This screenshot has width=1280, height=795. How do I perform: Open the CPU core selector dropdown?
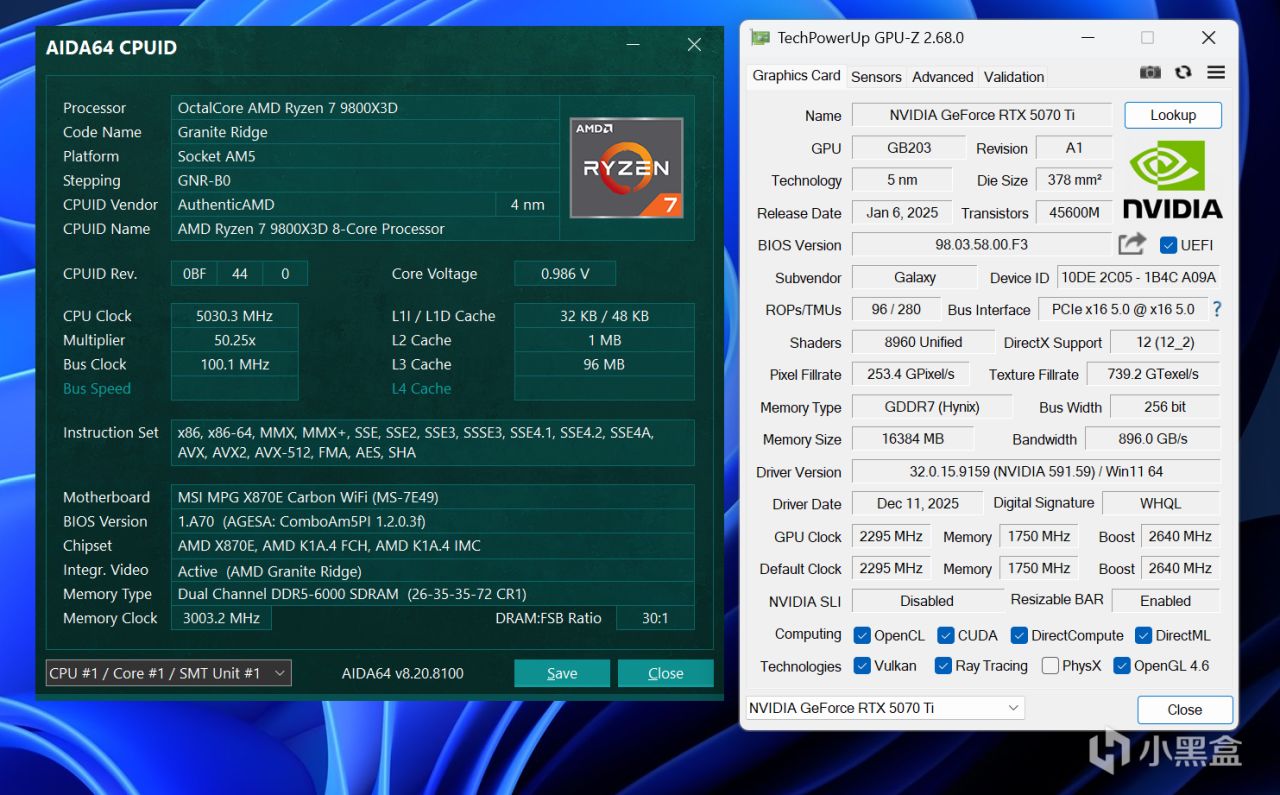[x=168, y=673]
